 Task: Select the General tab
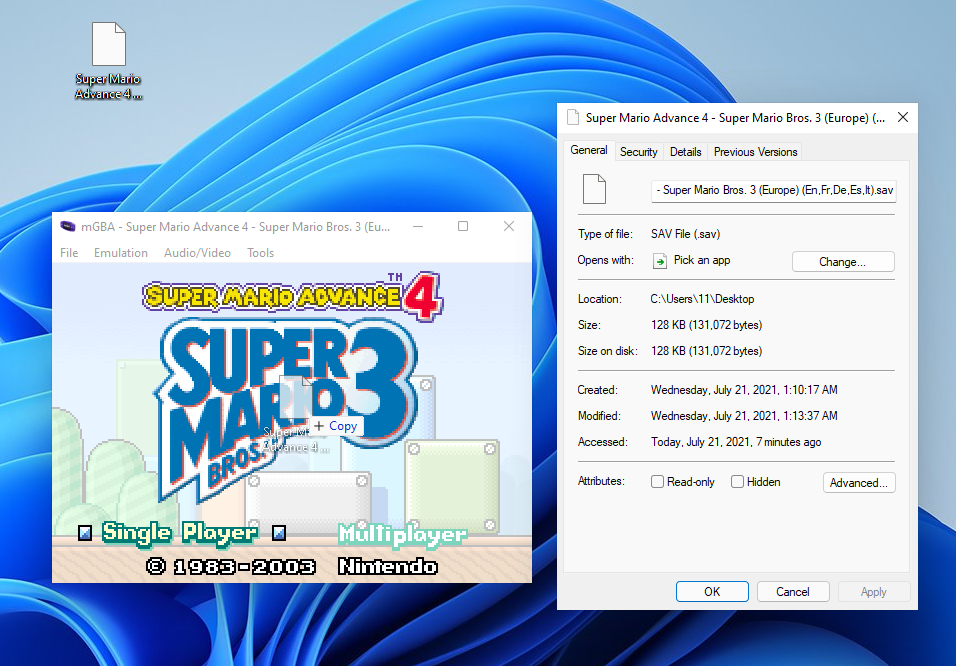[588, 150]
